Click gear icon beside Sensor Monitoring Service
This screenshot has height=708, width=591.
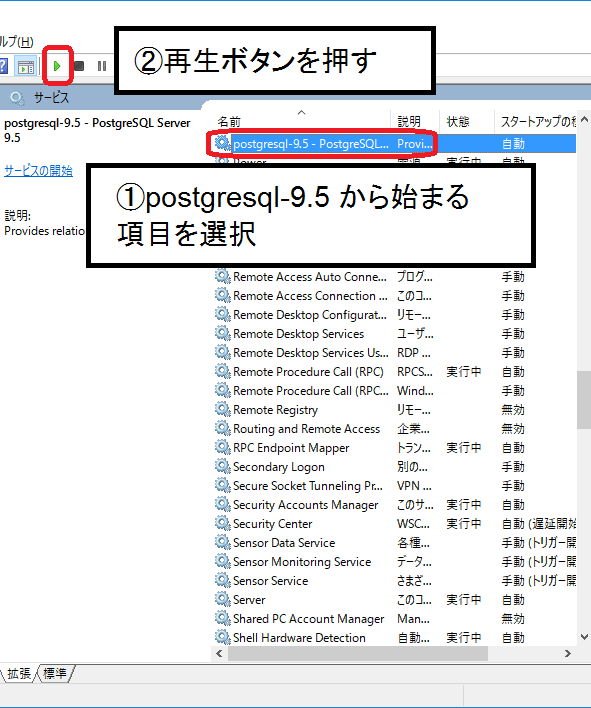point(222,560)
